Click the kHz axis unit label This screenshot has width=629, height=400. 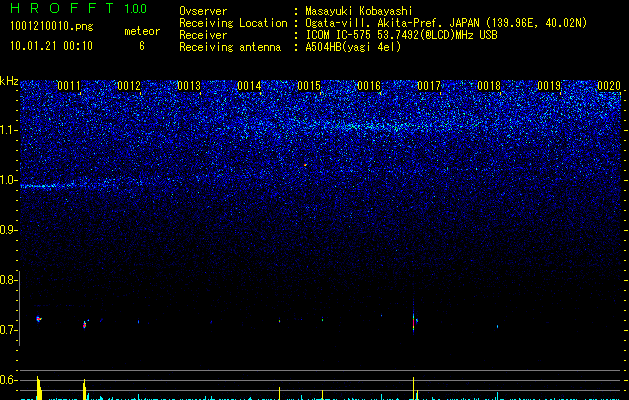click(9, 81)
